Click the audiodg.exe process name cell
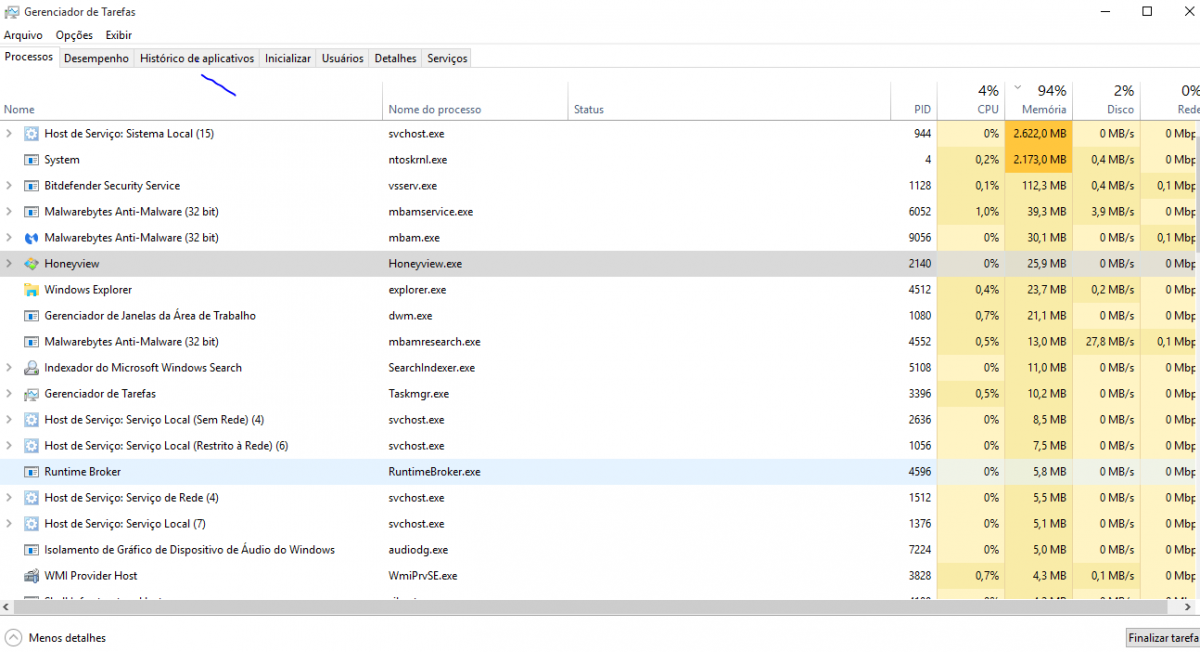Screen dimensions: 1200x652 tap(418, 550)
